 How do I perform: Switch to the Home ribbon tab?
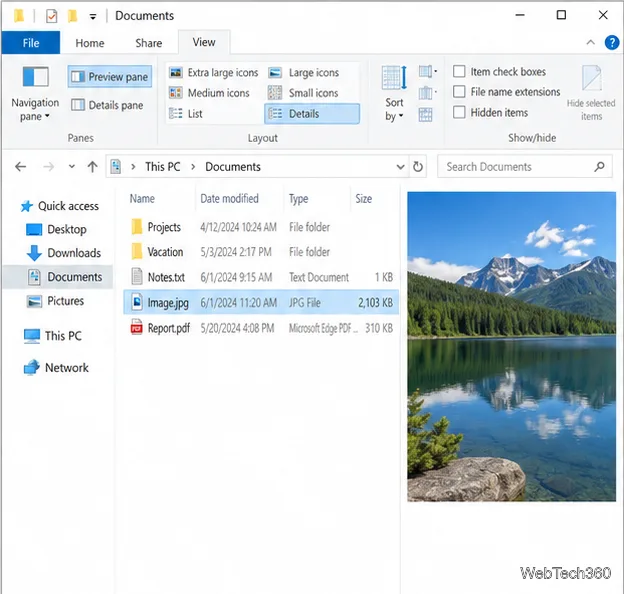click(x=90, y=43)
